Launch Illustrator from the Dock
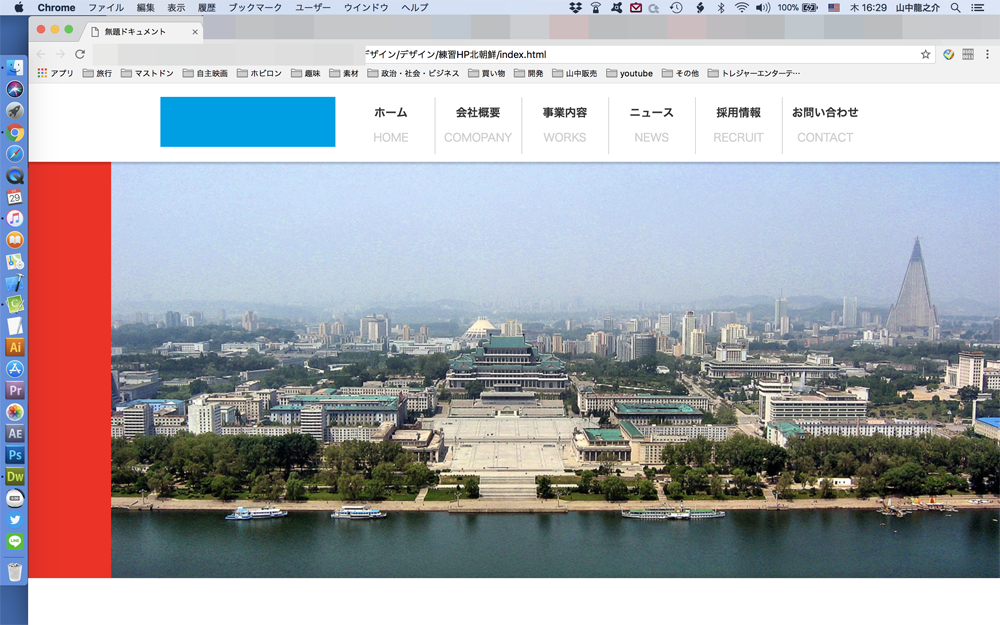The image size is (1000, 625). tap(15, 347)
